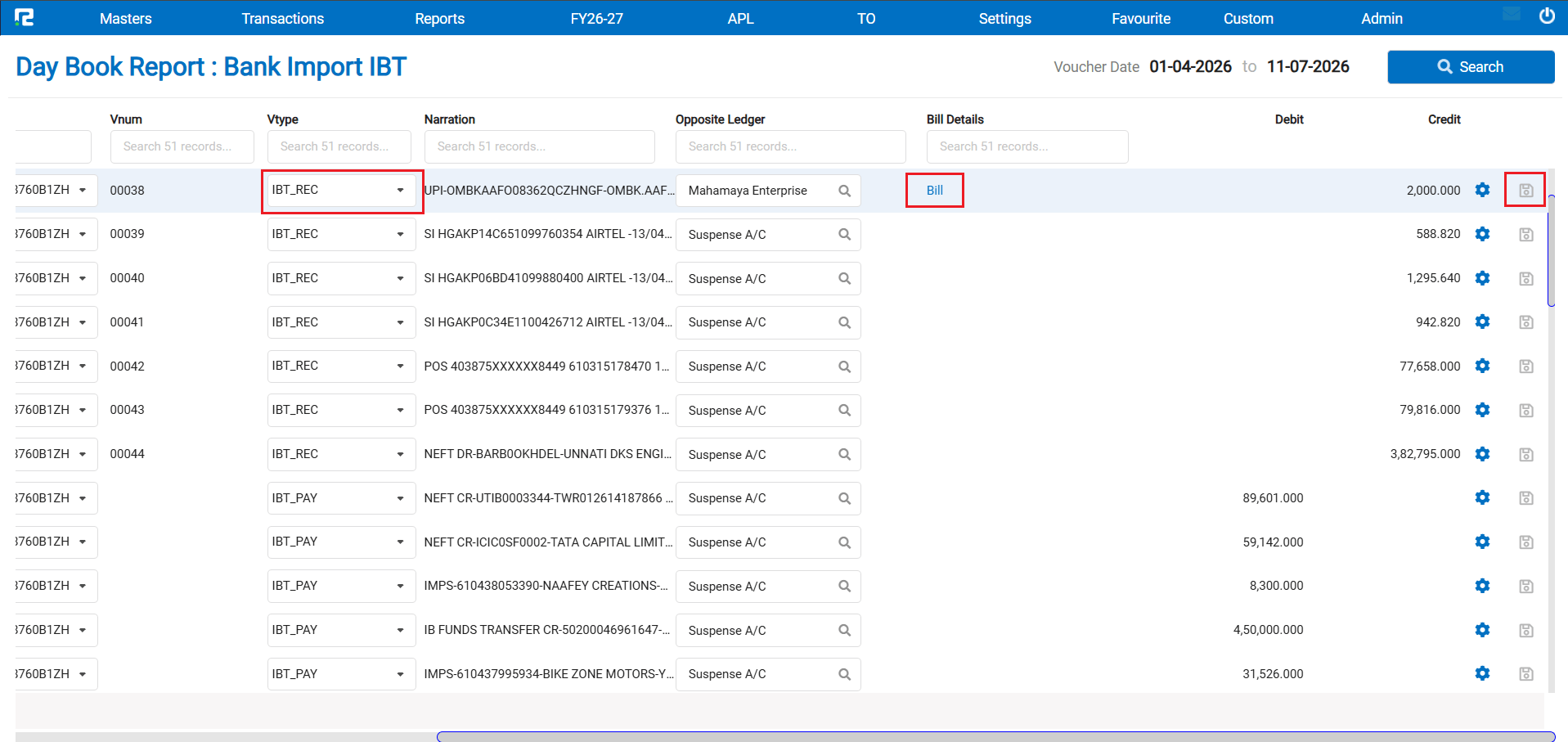Open the Favourite menu

coord(1140,18)
